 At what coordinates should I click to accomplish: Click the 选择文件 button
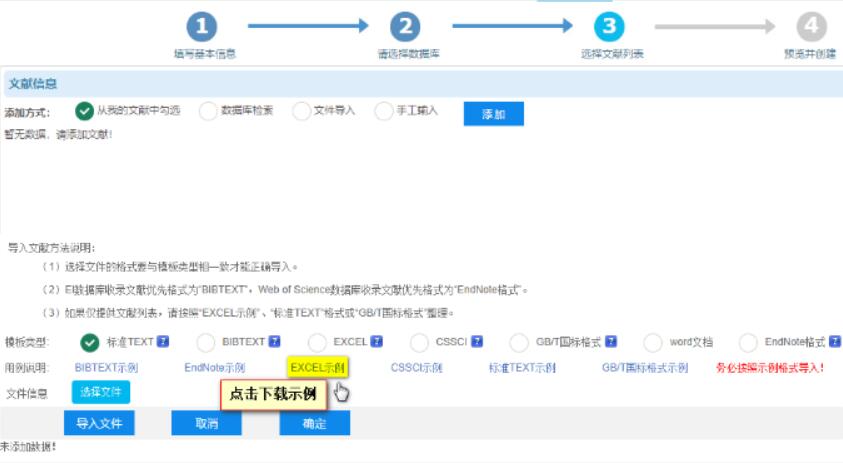100,392
